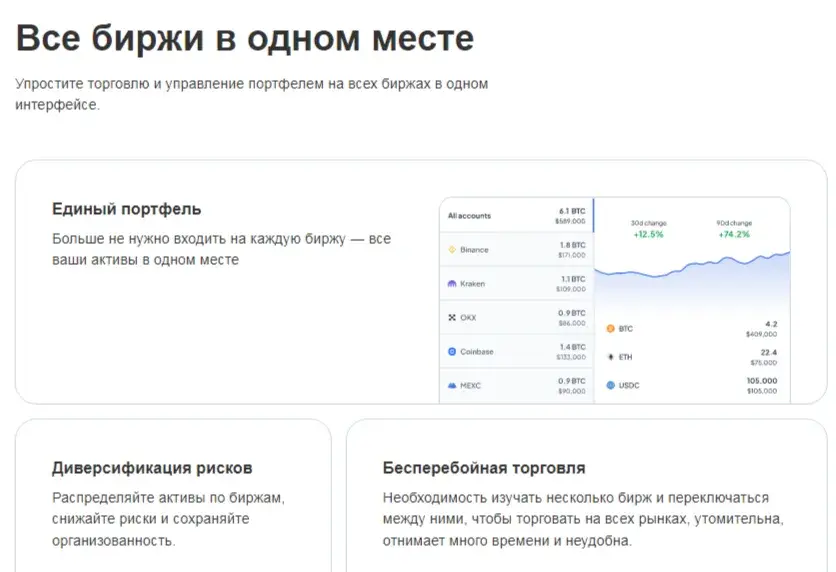Click the heading Все биржи в одном месте
Image resolution: width=836 pixels, height=572 pixels.
click(x=245, y=38)
